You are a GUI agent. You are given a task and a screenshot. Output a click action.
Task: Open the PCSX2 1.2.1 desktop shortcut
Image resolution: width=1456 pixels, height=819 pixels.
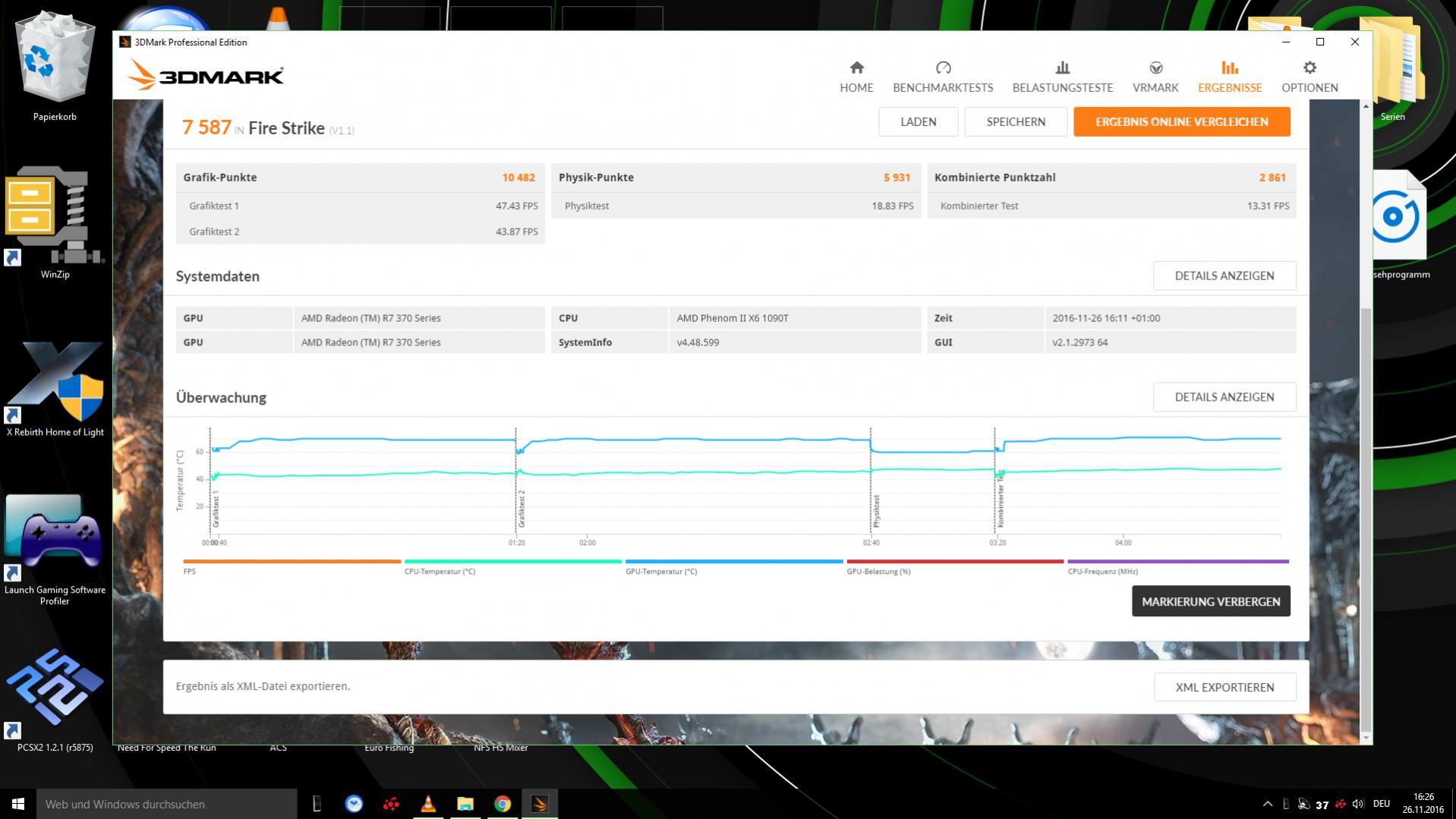(55, 700)
